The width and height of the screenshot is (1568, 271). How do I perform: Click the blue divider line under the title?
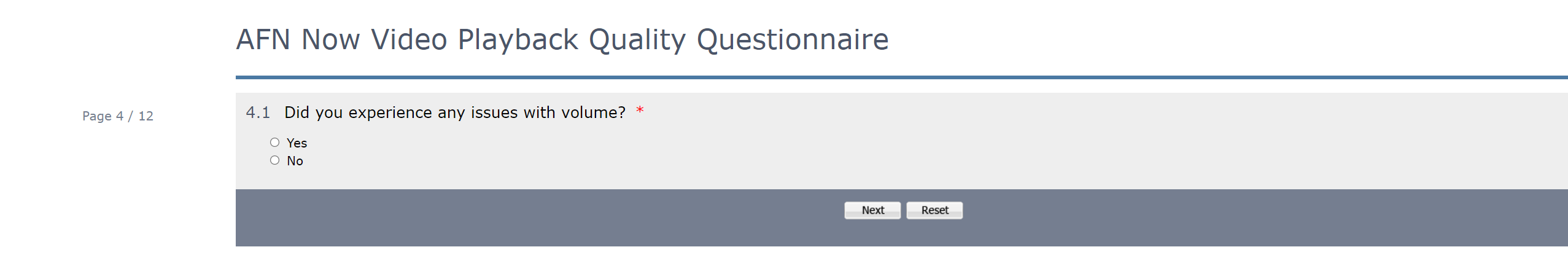tap(901, 77)
